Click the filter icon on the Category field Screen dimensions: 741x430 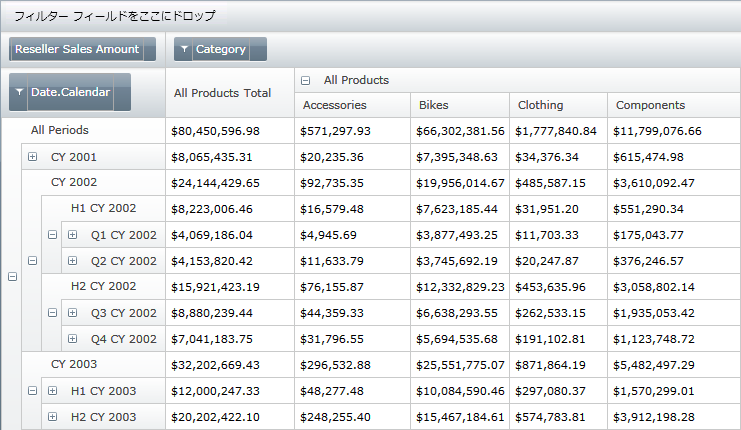point(185,49)
